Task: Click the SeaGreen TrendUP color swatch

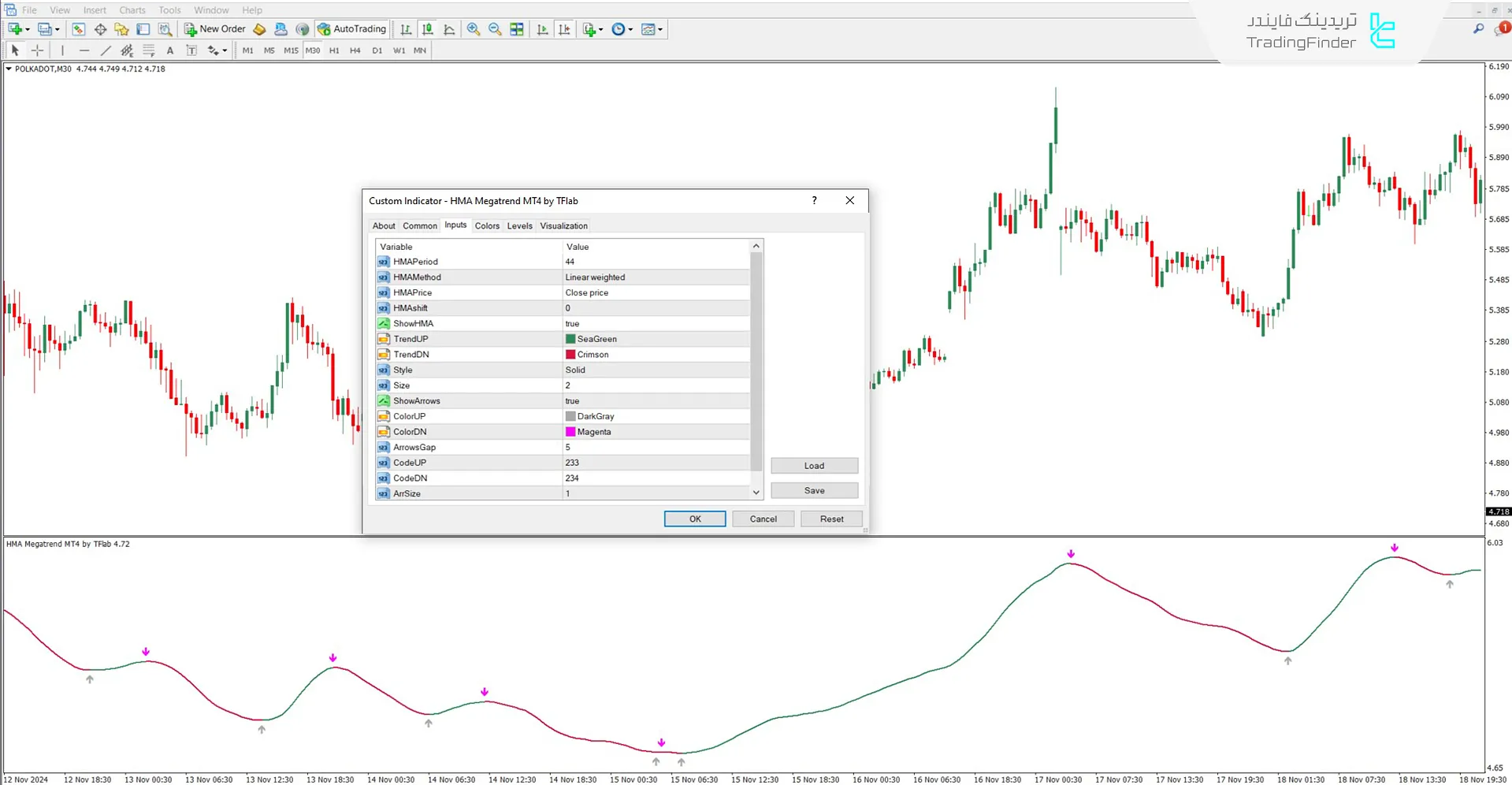Action: tap(570, 339)
